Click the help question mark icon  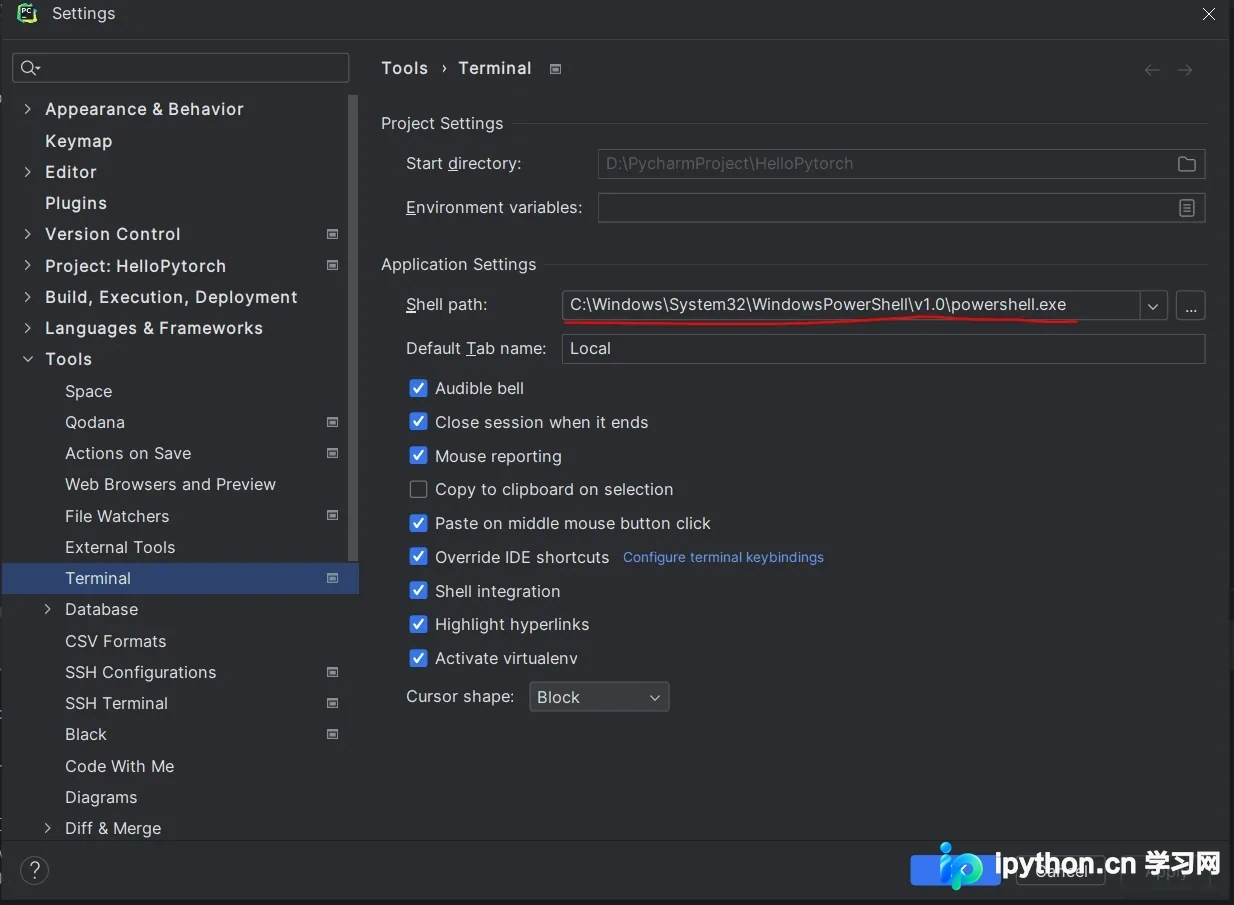[34, 870]
